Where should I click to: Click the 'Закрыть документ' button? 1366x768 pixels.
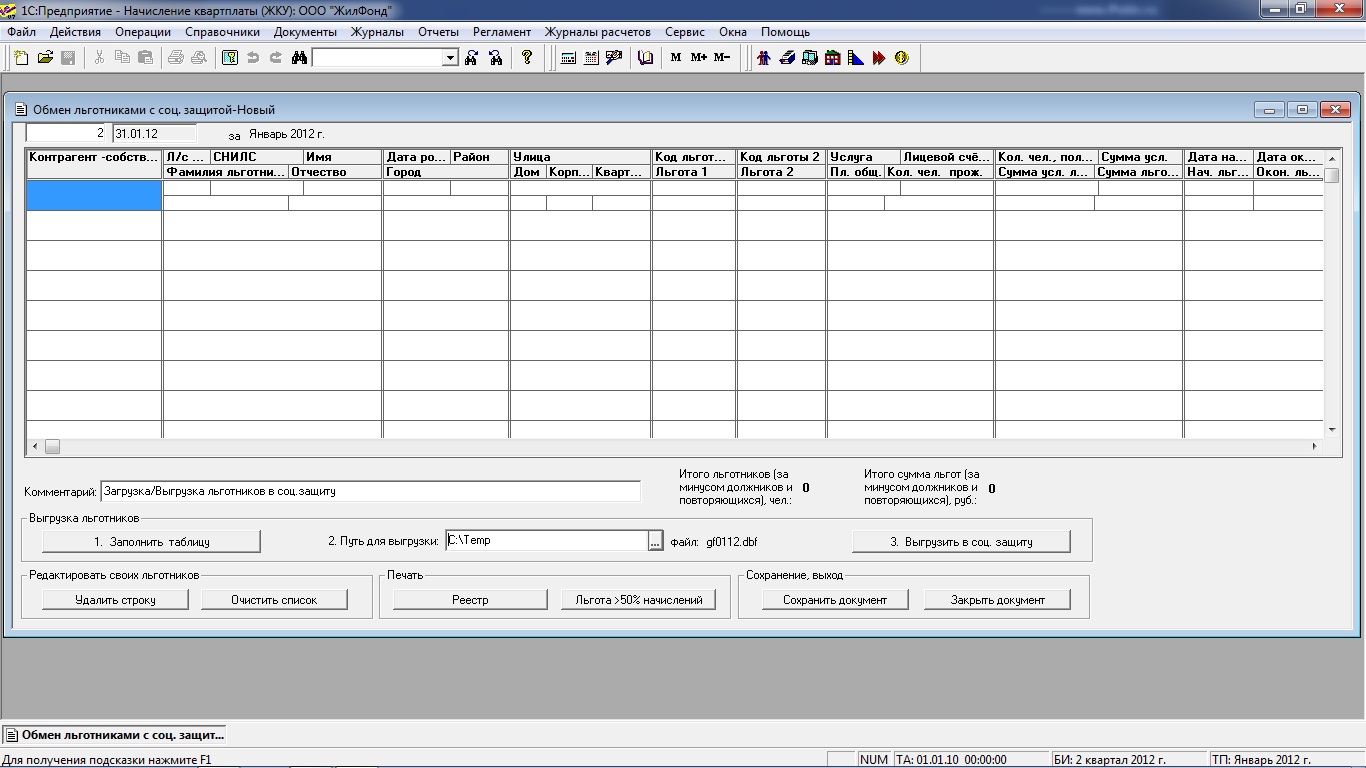coord(997,599)
